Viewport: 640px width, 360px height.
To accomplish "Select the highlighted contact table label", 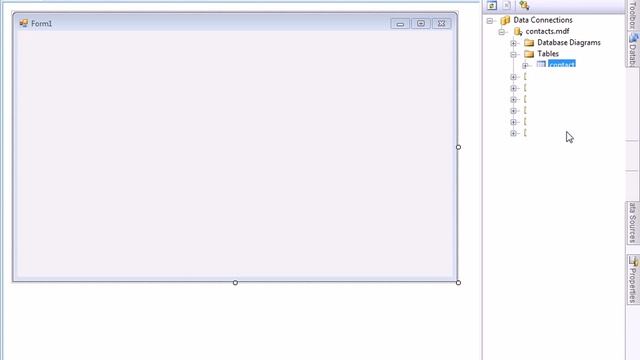I will [562, 64].
